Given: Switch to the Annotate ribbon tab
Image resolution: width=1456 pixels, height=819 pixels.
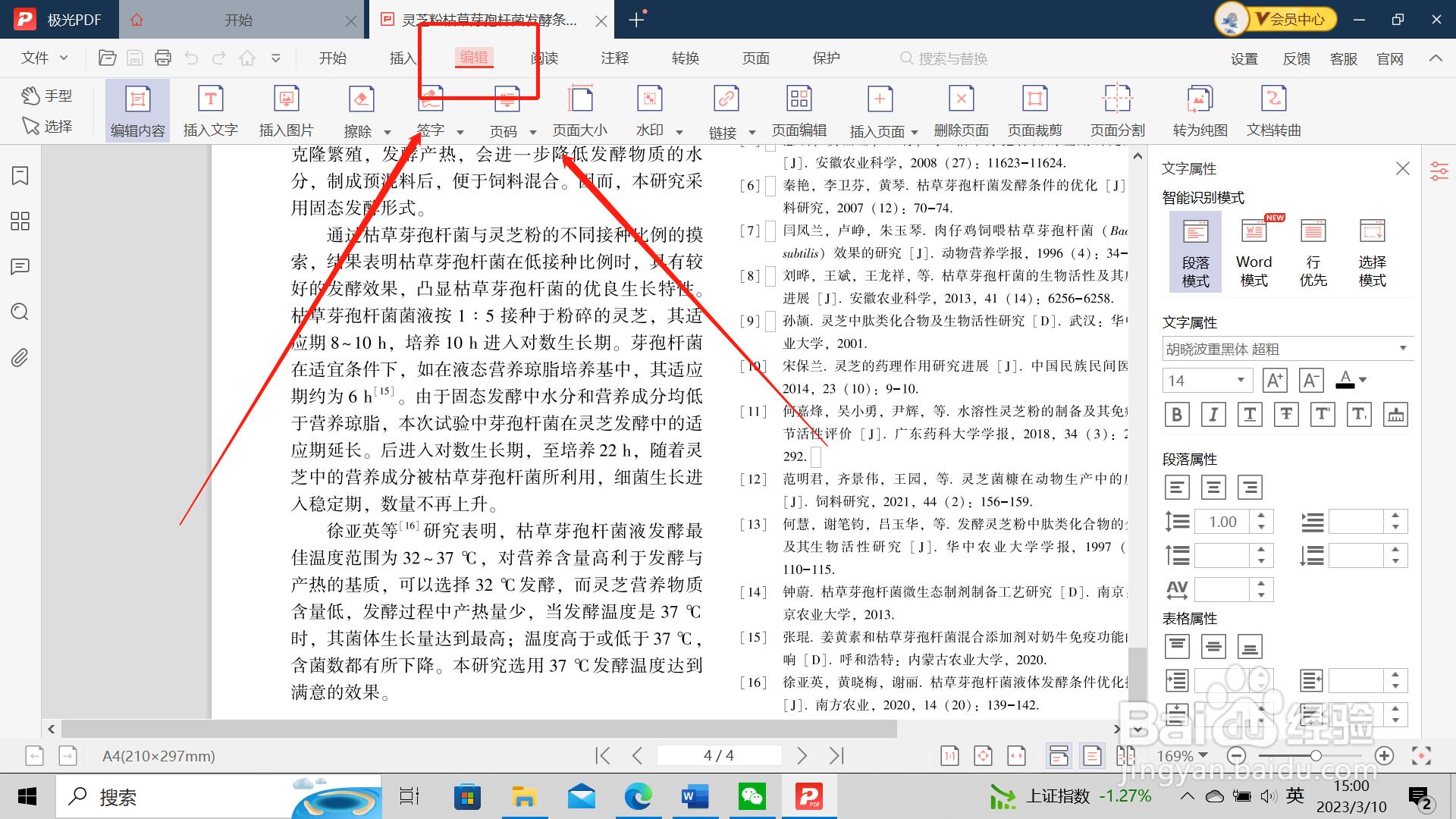Looking at the screenshot, I should tap(614, 58).
